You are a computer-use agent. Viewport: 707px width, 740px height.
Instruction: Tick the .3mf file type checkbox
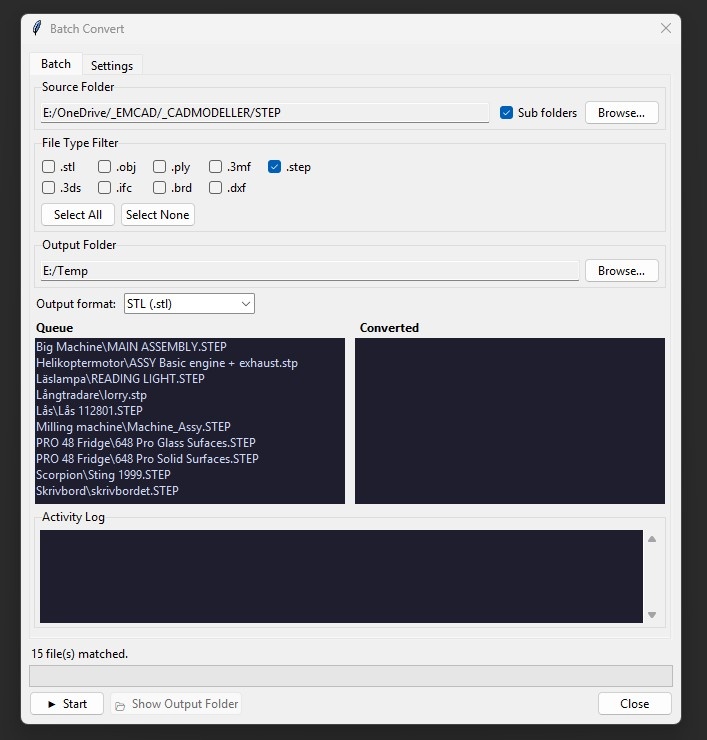coord(216,167)
